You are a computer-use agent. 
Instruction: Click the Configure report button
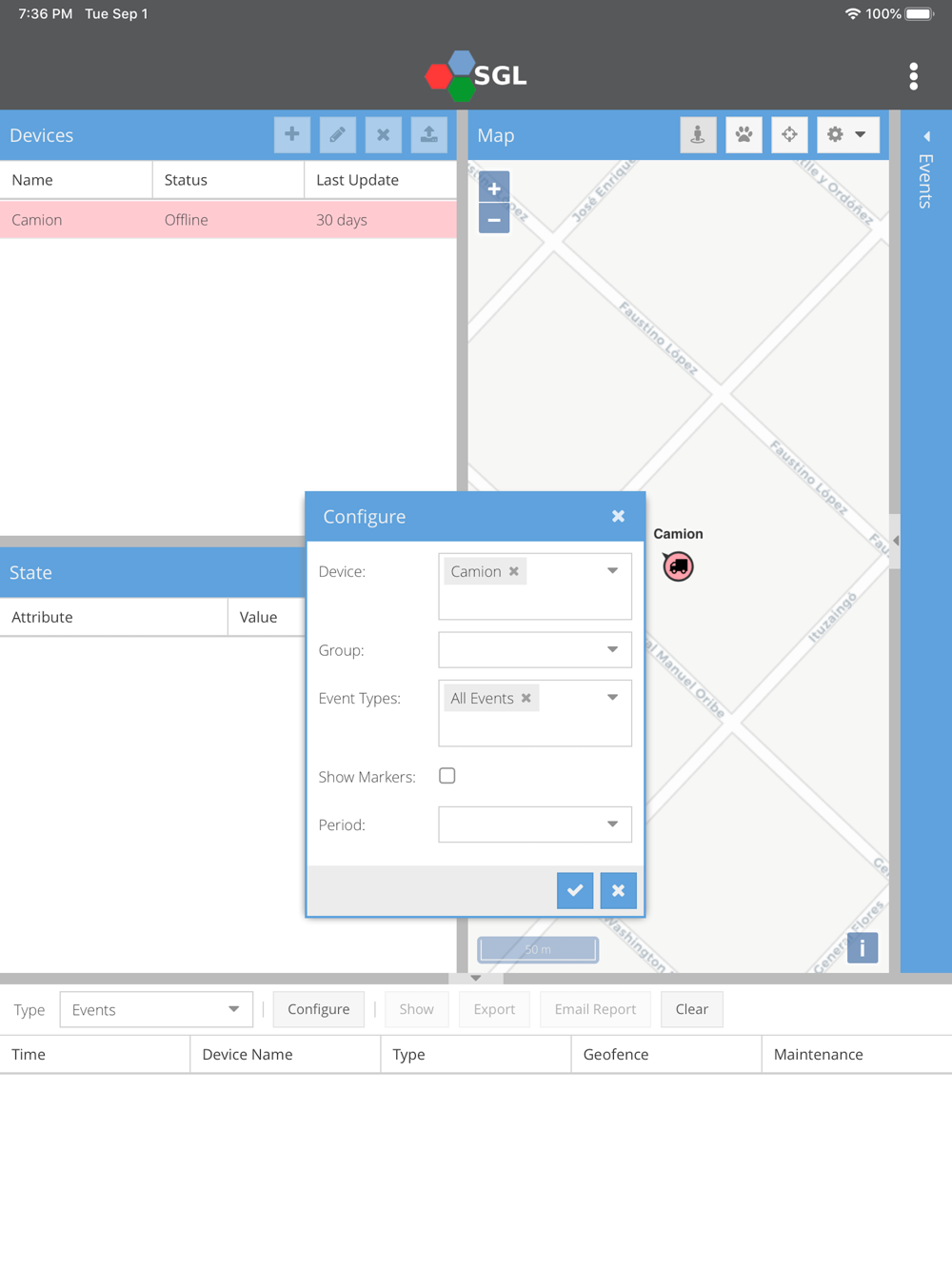319,1009
